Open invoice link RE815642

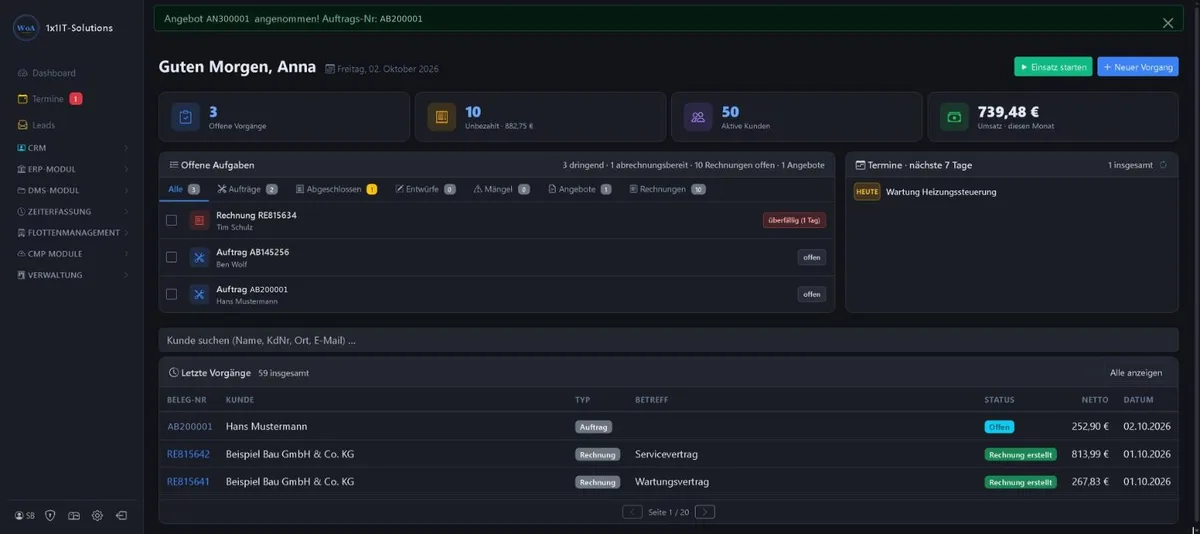coord(188,454)
